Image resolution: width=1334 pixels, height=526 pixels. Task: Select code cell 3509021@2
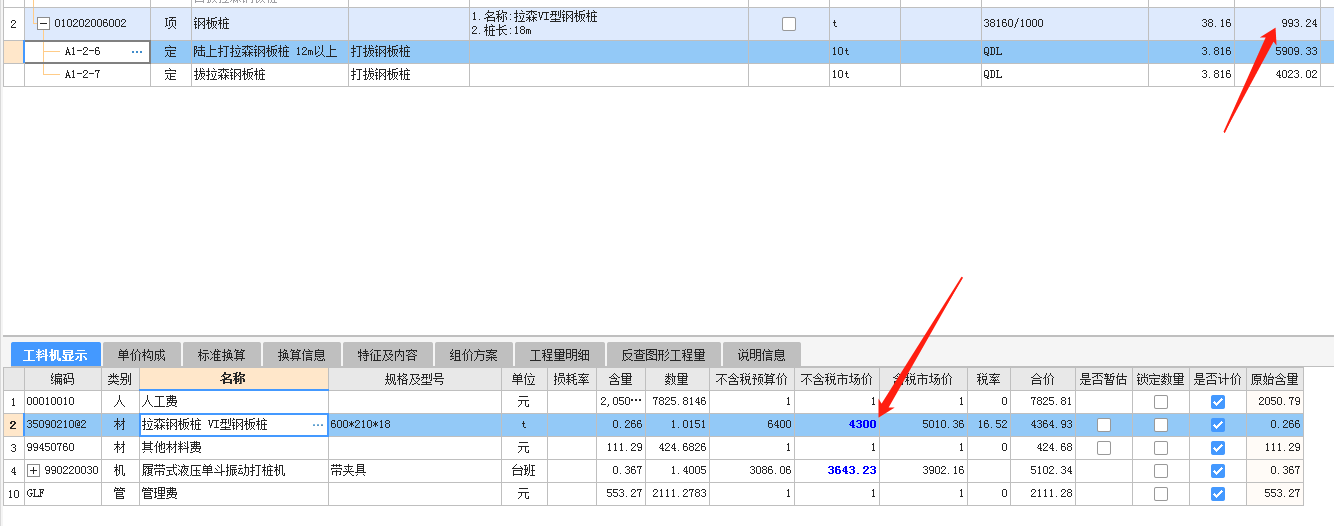(63, 425)
